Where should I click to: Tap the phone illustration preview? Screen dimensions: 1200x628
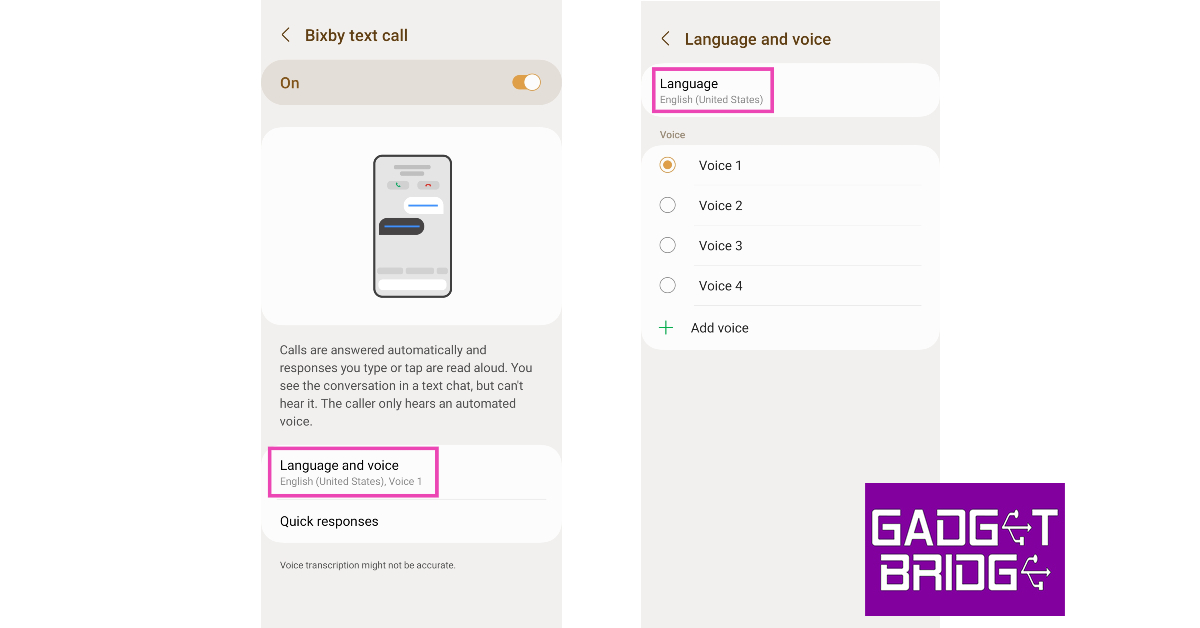pos(412,226)
